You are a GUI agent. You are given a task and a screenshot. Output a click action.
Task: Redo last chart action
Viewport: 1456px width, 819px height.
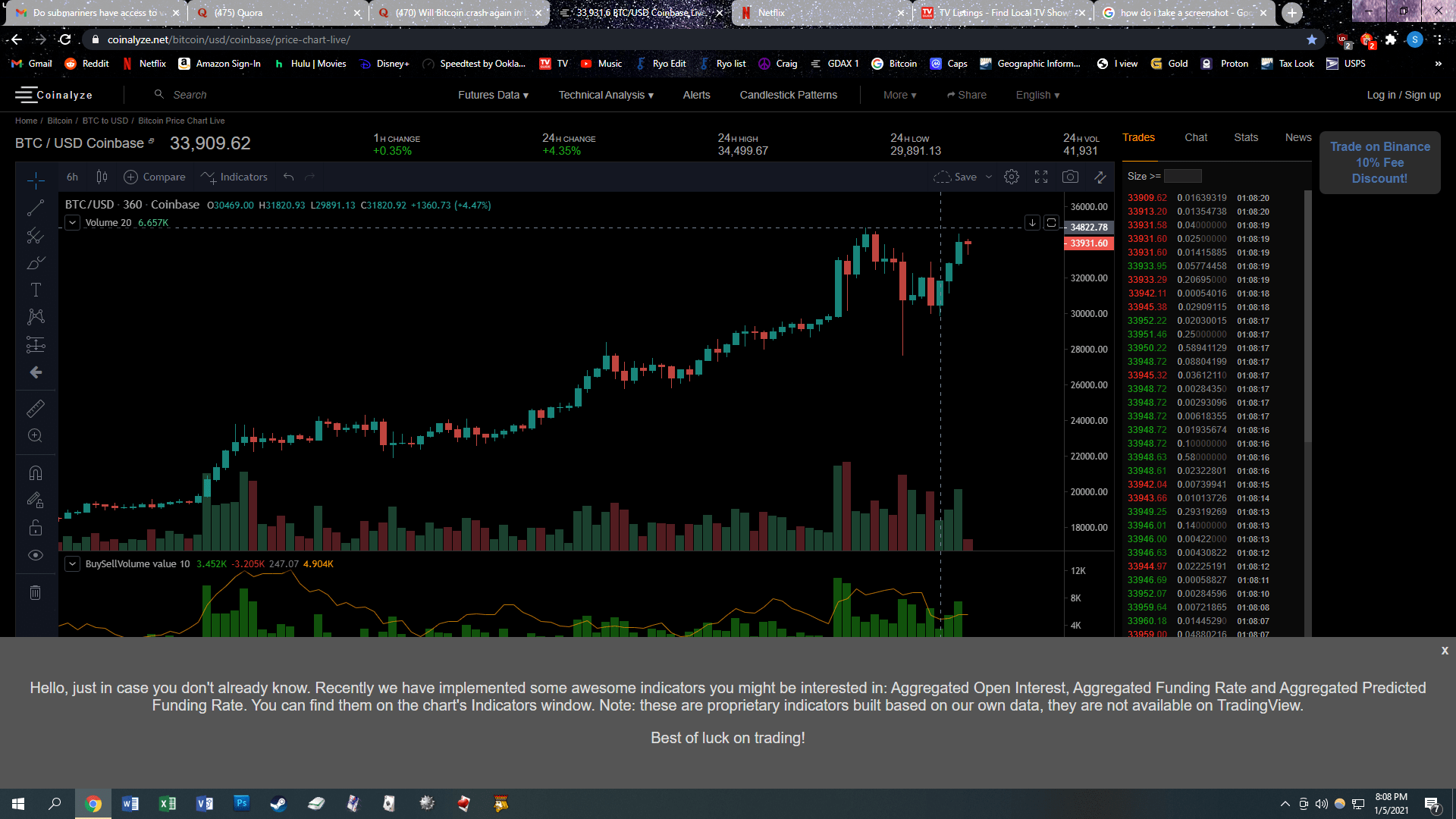[x=309, y=177]
